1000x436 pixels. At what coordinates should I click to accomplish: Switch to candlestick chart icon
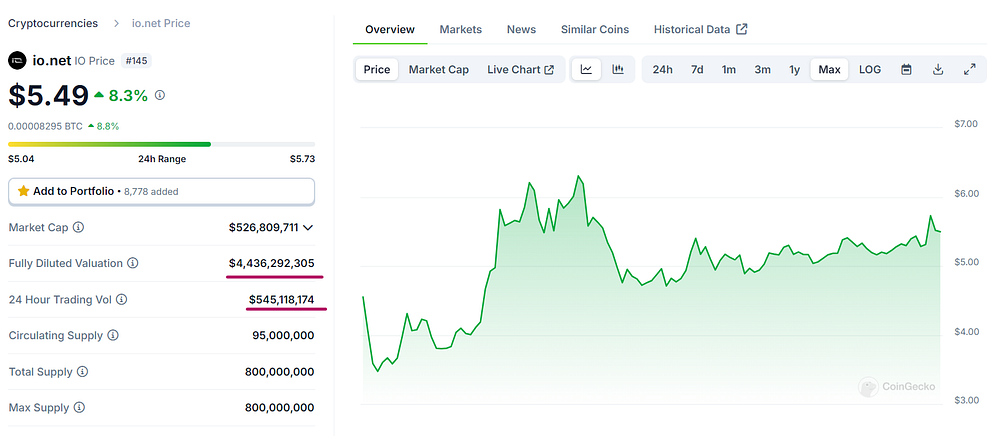coord(618,69)
